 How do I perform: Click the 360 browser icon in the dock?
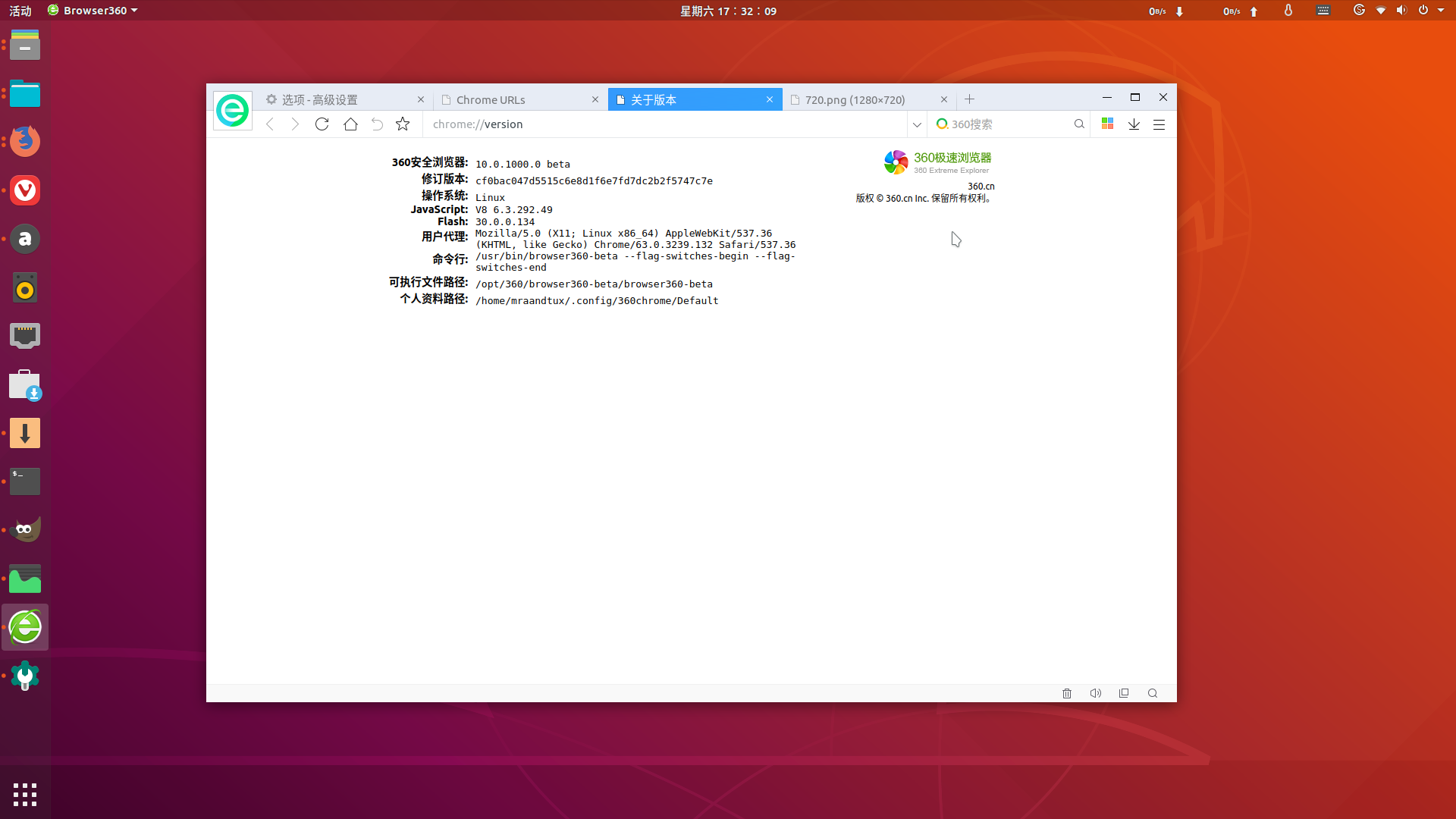click(25, 627)
